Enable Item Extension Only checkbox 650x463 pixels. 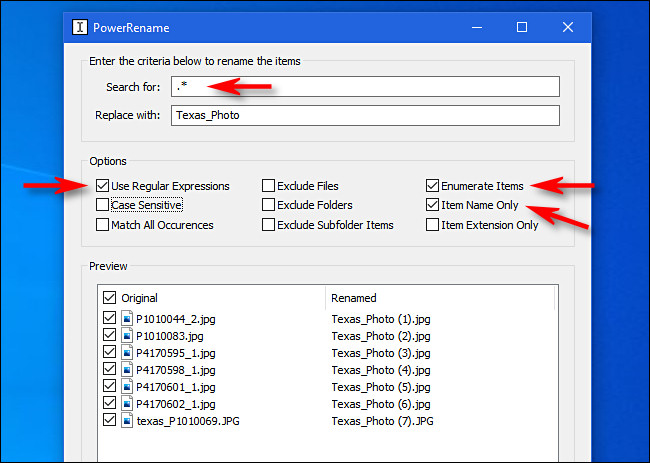pyautogui.click(x=432, y=225)
